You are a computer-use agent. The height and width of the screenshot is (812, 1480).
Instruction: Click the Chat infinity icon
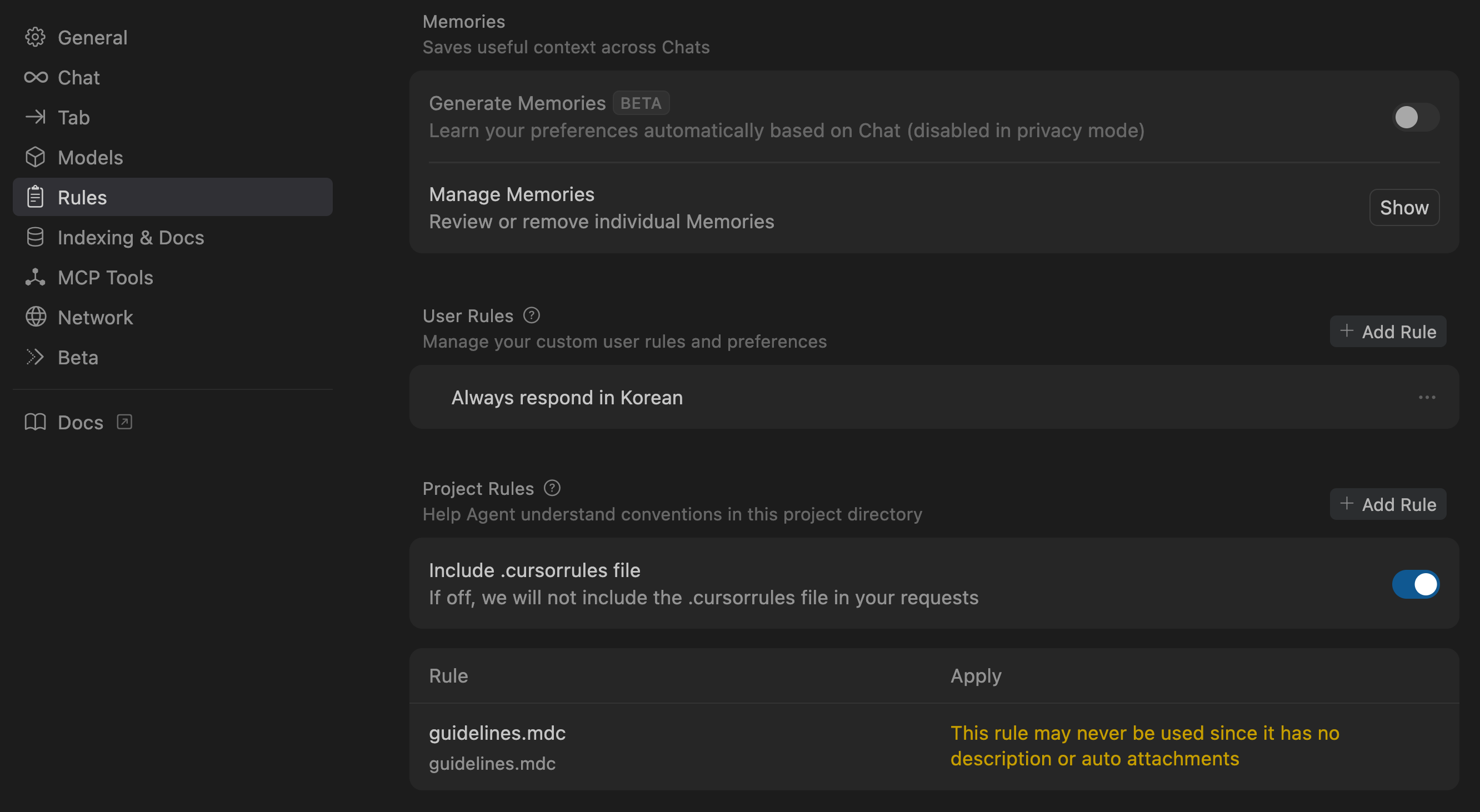point(36,77)
